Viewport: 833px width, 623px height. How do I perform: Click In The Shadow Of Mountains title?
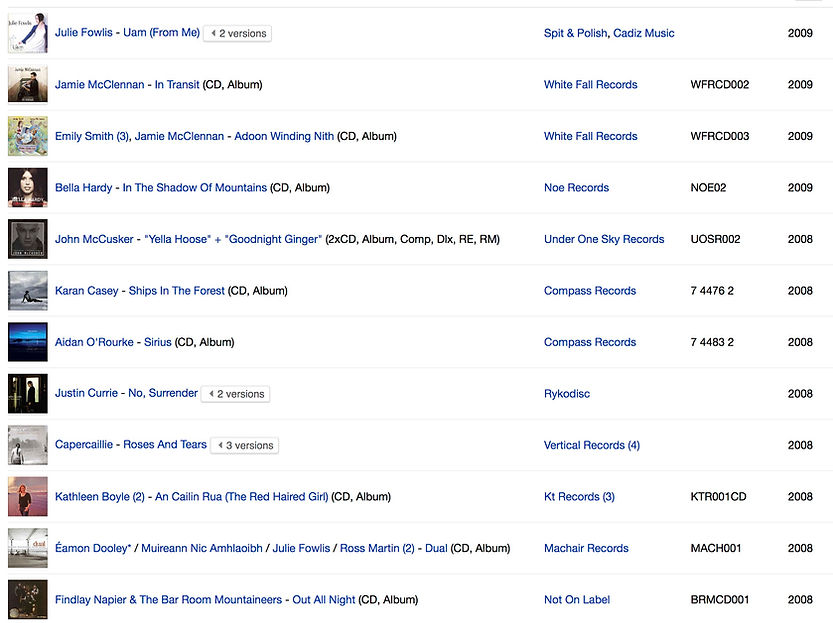(194, 188)
